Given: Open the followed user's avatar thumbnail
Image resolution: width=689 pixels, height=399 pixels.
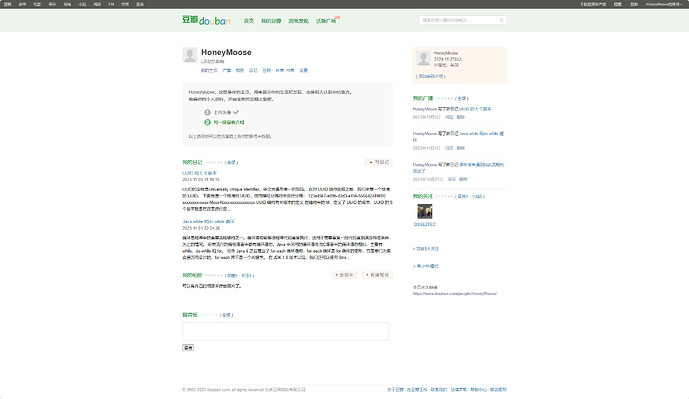Looking at the screenshot, I should tap(424, 211).
